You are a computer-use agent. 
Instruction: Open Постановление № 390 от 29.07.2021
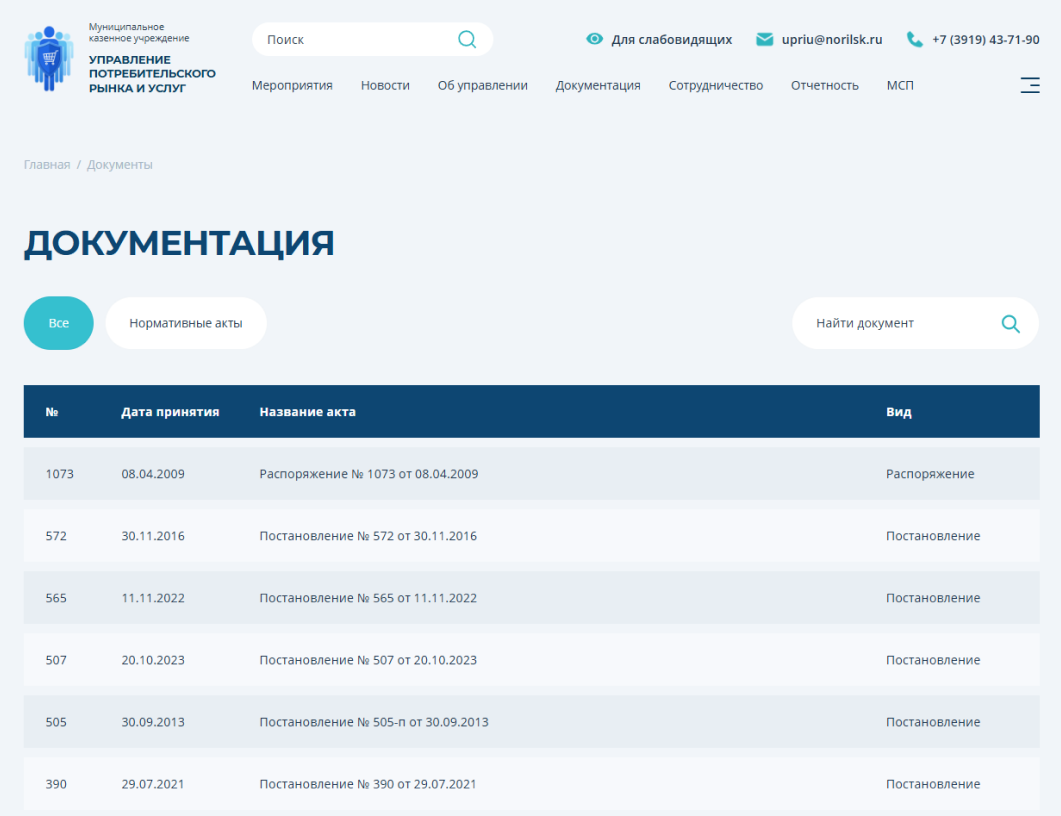pos(368,784)
